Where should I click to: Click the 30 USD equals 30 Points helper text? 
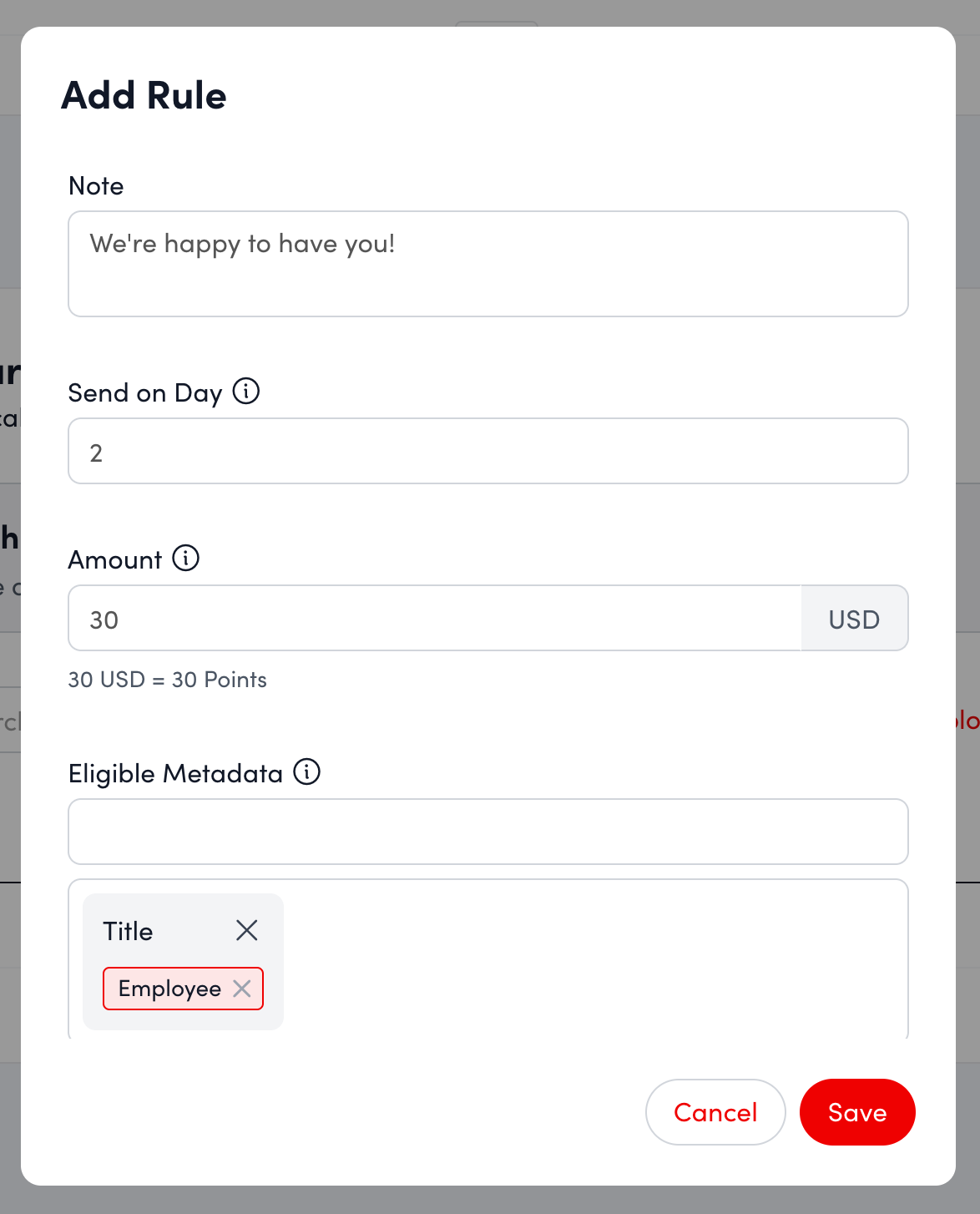coord(167,679)
